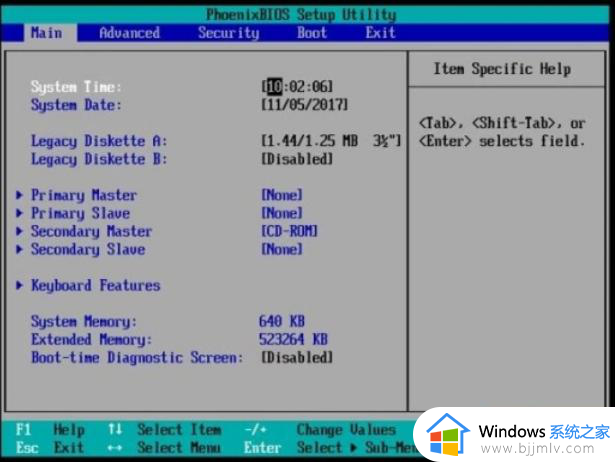
Task: Switch to the Advanced menu
Action: pyautogui.click(x=129, y=33)
